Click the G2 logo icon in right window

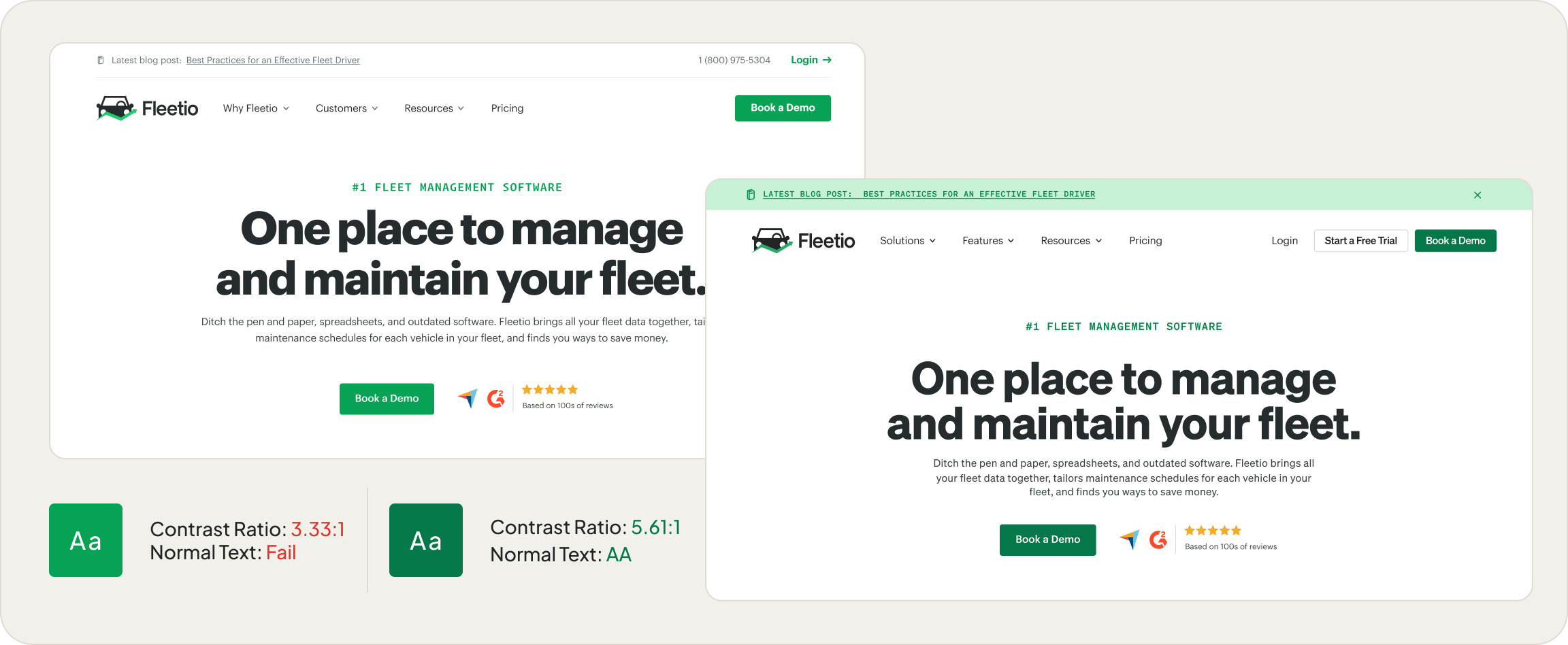point(1158,540)
